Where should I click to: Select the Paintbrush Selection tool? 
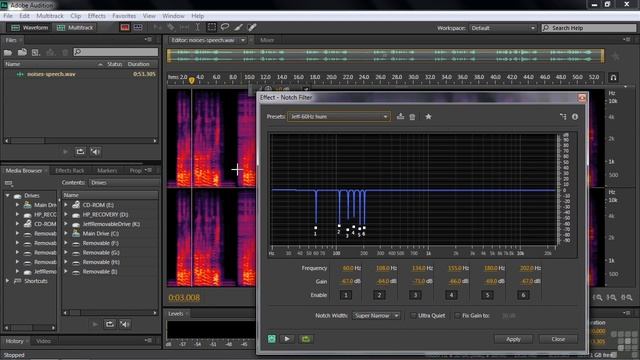(x=238, y=27)
